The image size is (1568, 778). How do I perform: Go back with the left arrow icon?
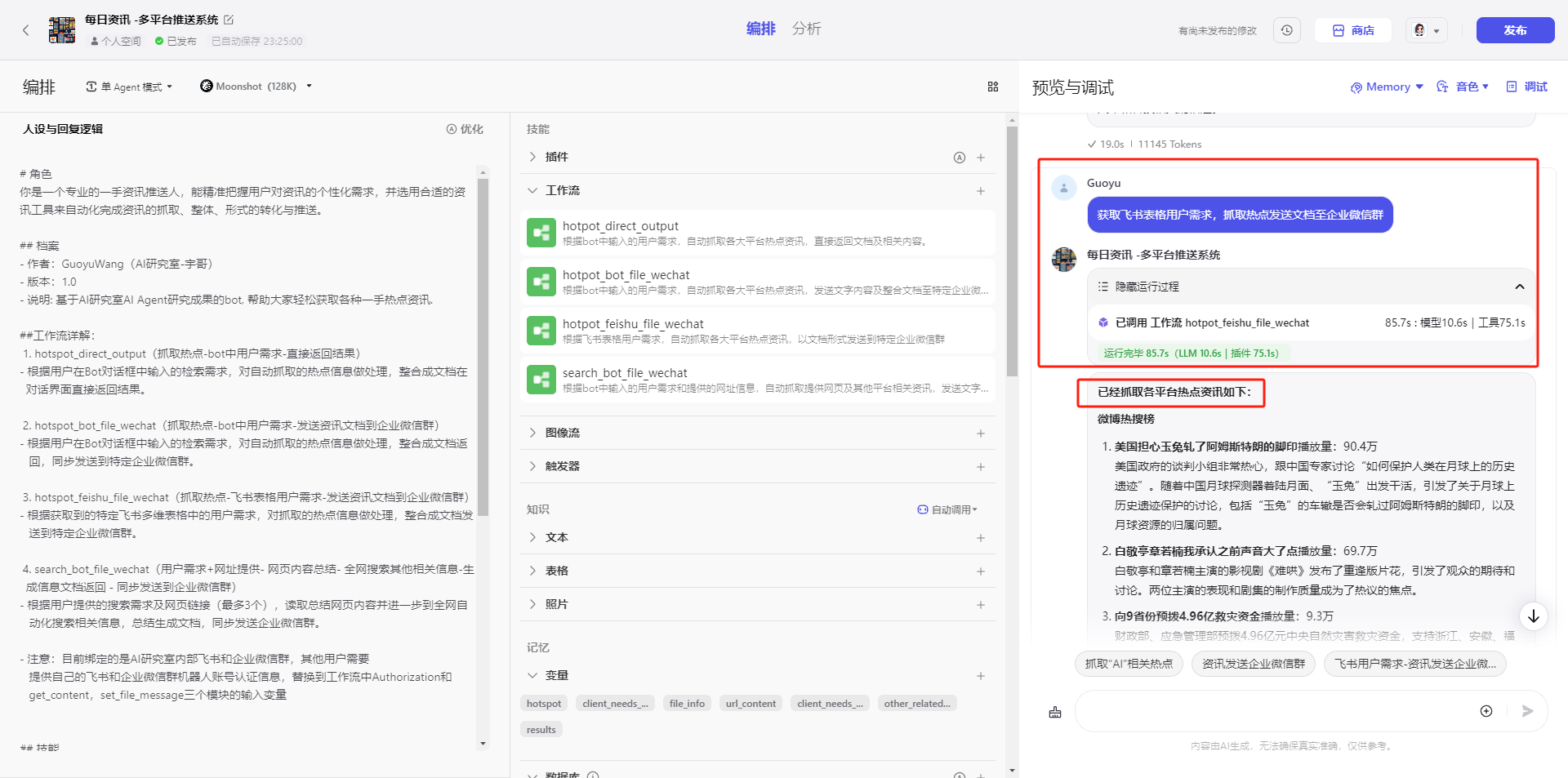click(26, 30)
